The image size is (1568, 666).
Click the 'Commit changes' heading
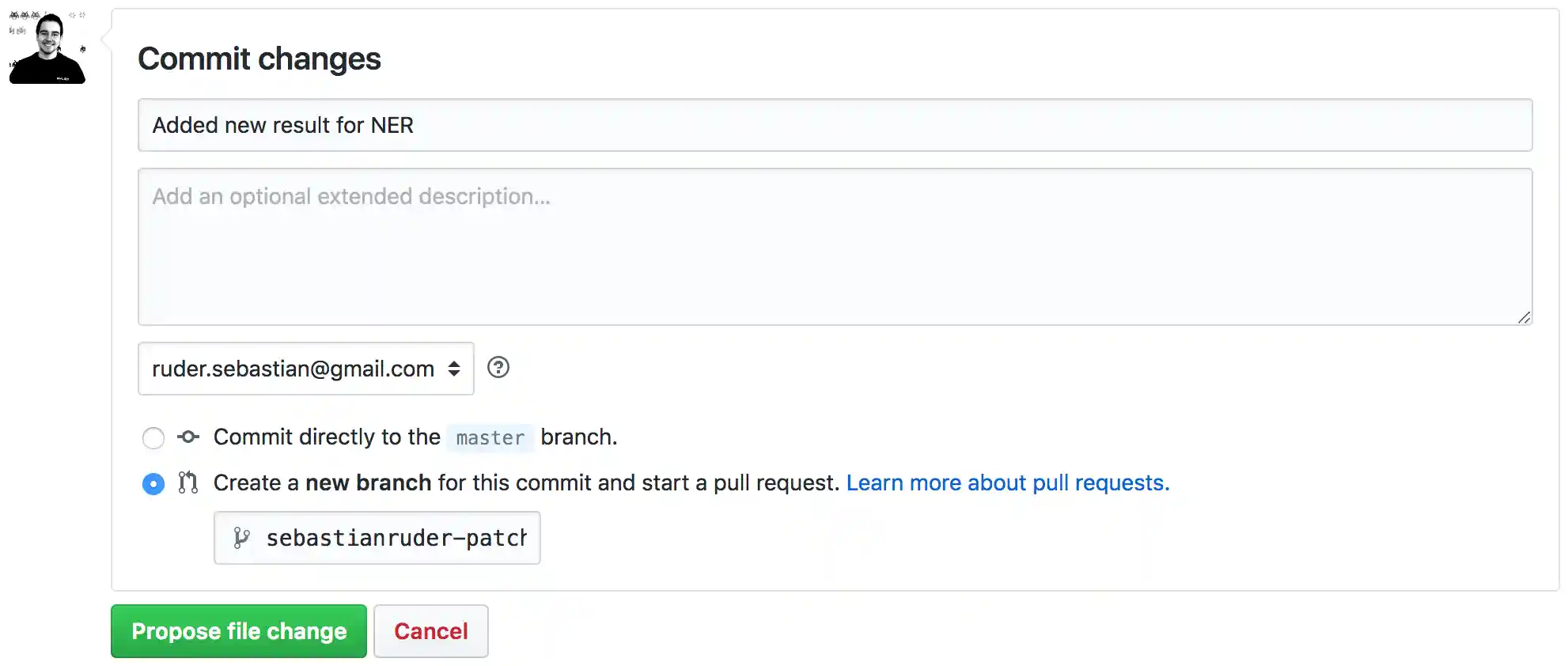[x=259, y=59]
